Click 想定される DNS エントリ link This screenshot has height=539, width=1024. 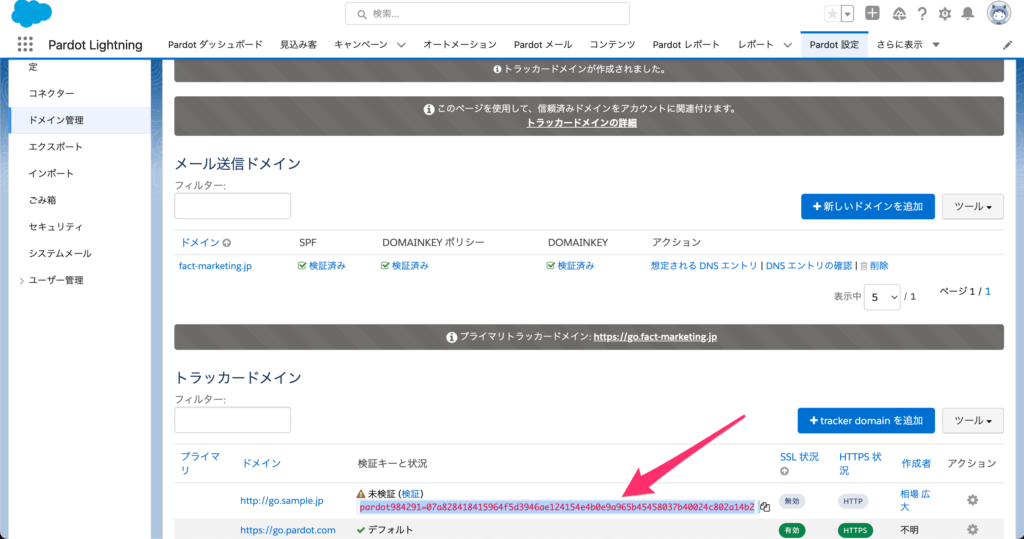click(704, 266)
